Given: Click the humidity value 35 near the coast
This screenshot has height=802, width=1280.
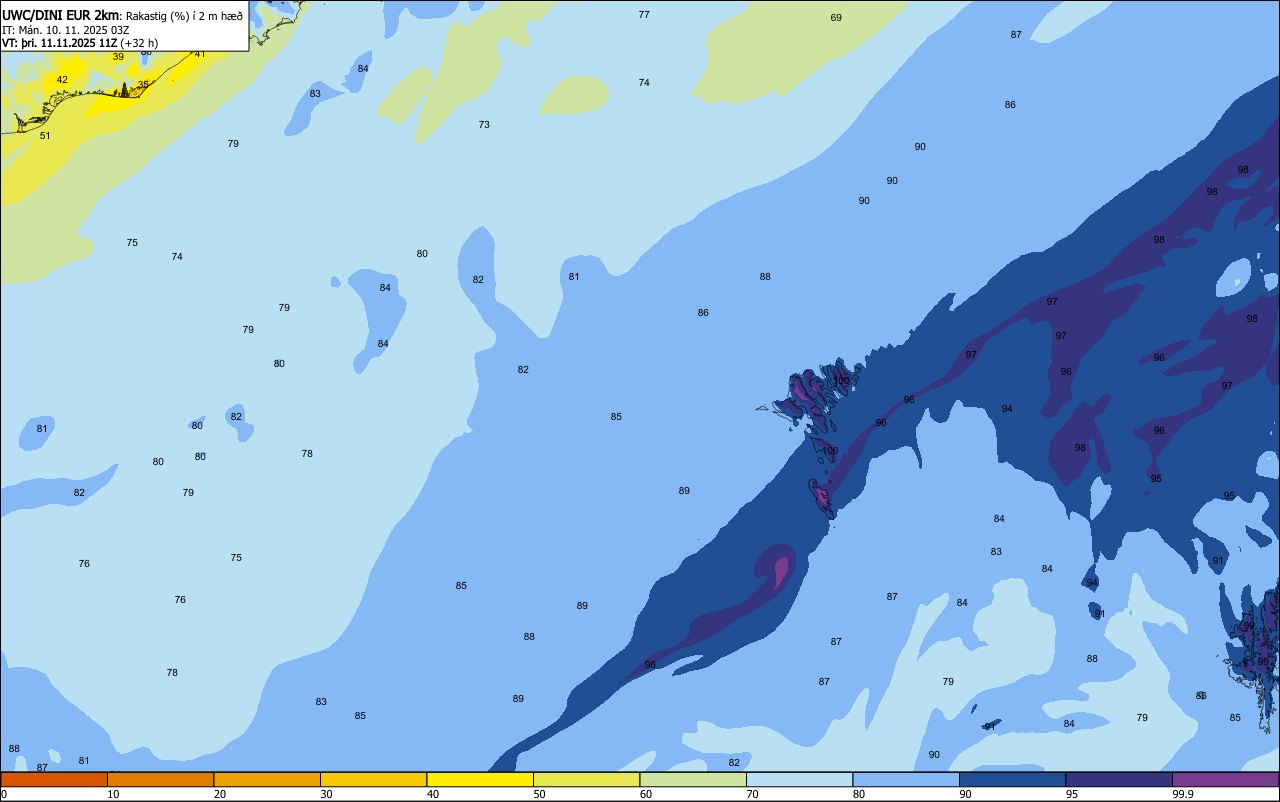Looking at the screenshot, I should pyautogui.click(x=143, y=85).
